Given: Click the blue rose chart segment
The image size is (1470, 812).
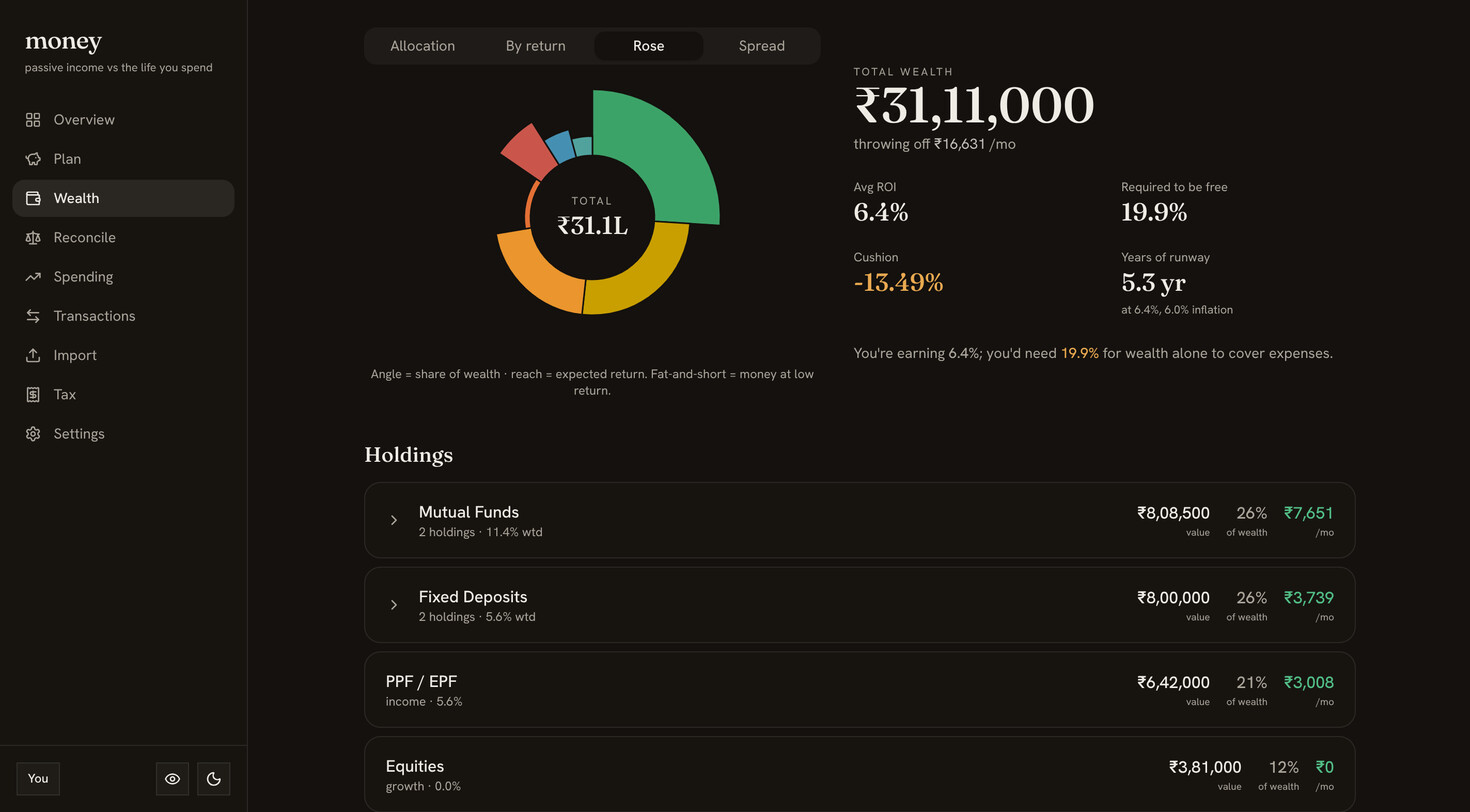Looking at the screenshot, I should click(x=559, y=146).
